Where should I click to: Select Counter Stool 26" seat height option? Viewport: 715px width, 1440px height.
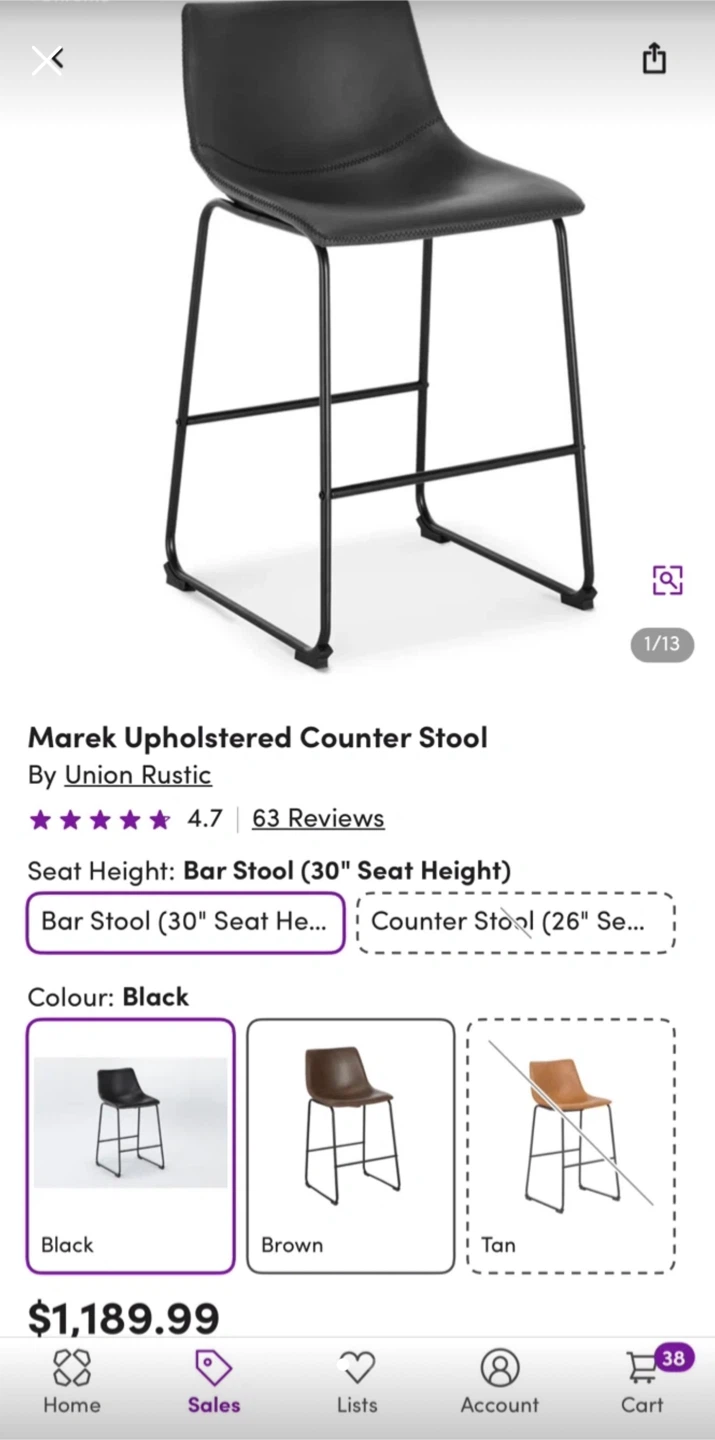click(515, 922)
